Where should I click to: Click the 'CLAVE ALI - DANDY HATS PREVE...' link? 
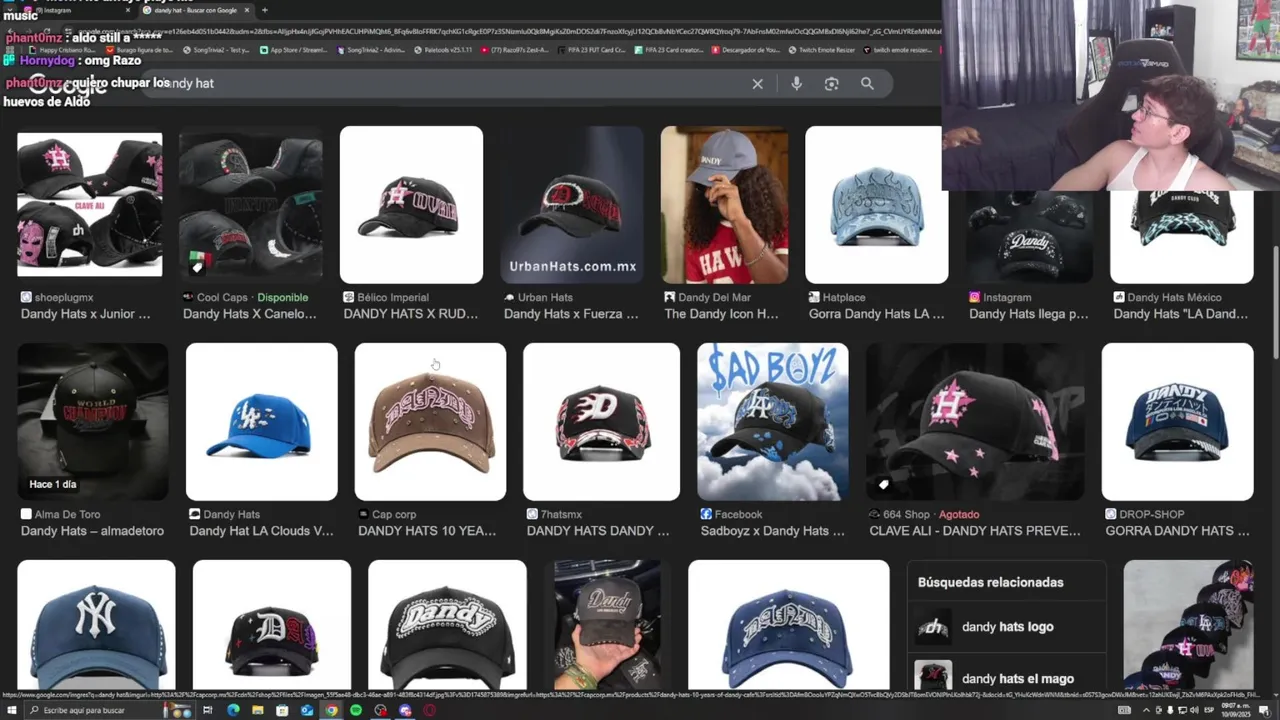(975, 531)
